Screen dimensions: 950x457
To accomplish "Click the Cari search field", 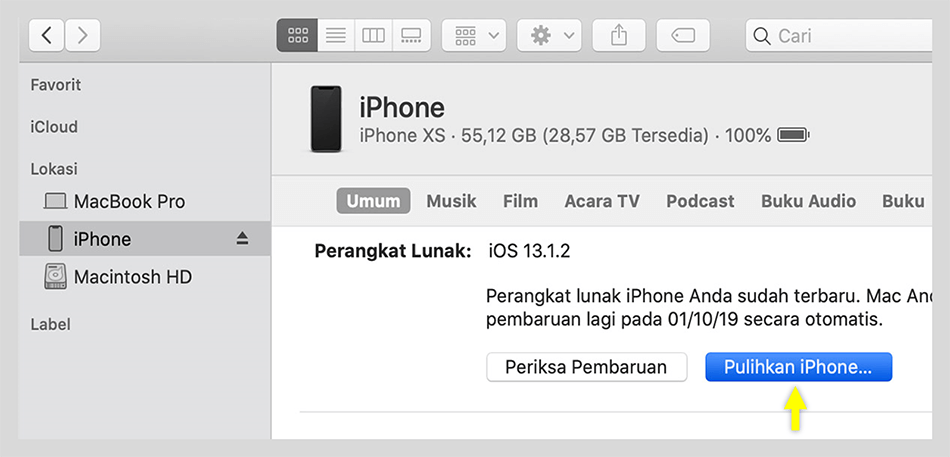I will click(x=839, y=36).
